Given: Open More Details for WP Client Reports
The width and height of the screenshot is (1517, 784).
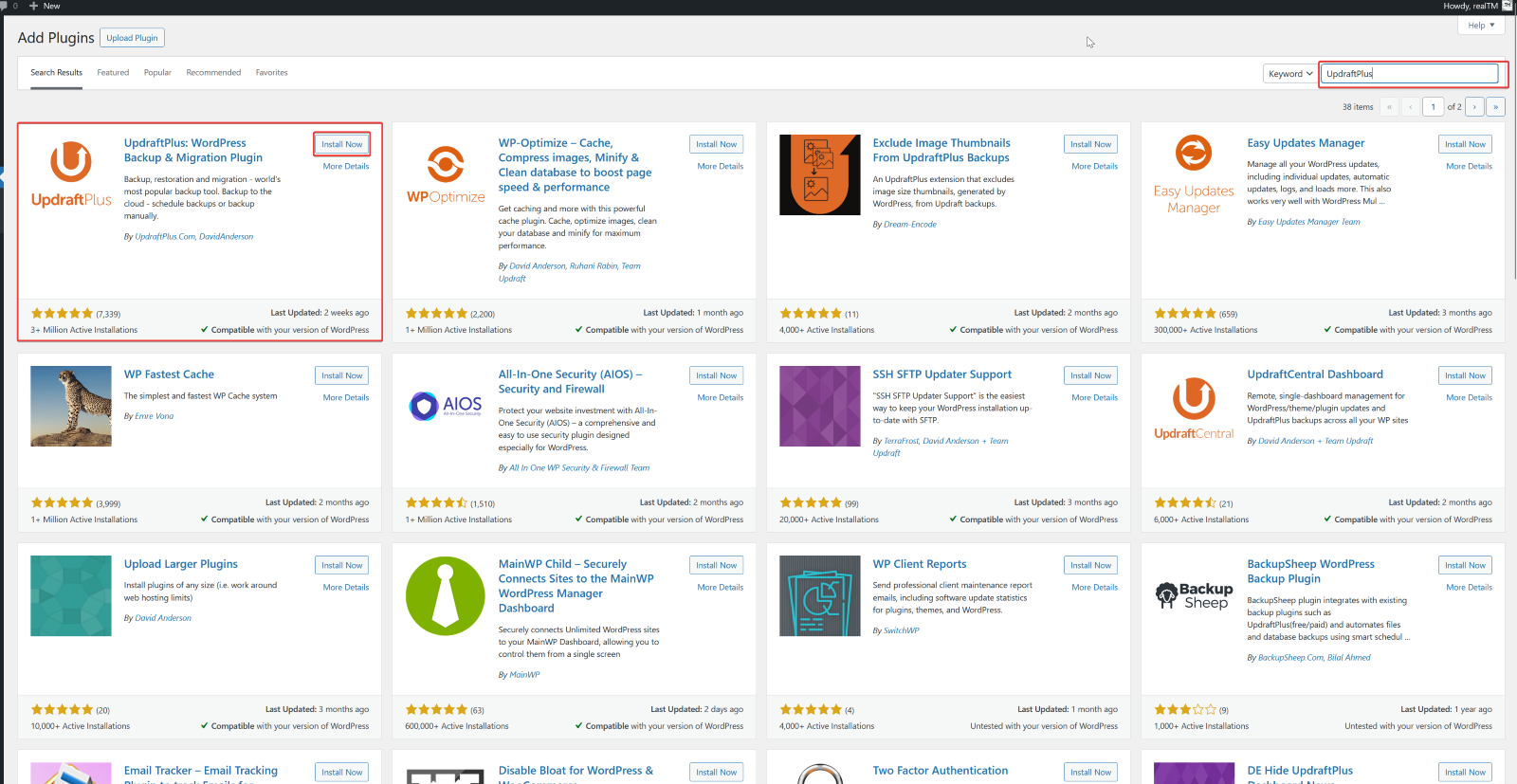Looking at the screenshot, I should pos(1094,587).
